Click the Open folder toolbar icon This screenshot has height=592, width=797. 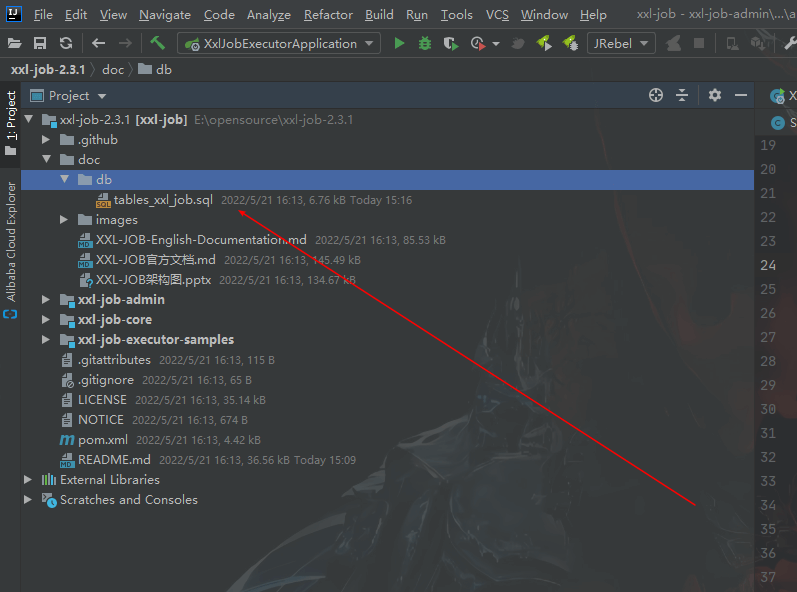tap(14, 44)
